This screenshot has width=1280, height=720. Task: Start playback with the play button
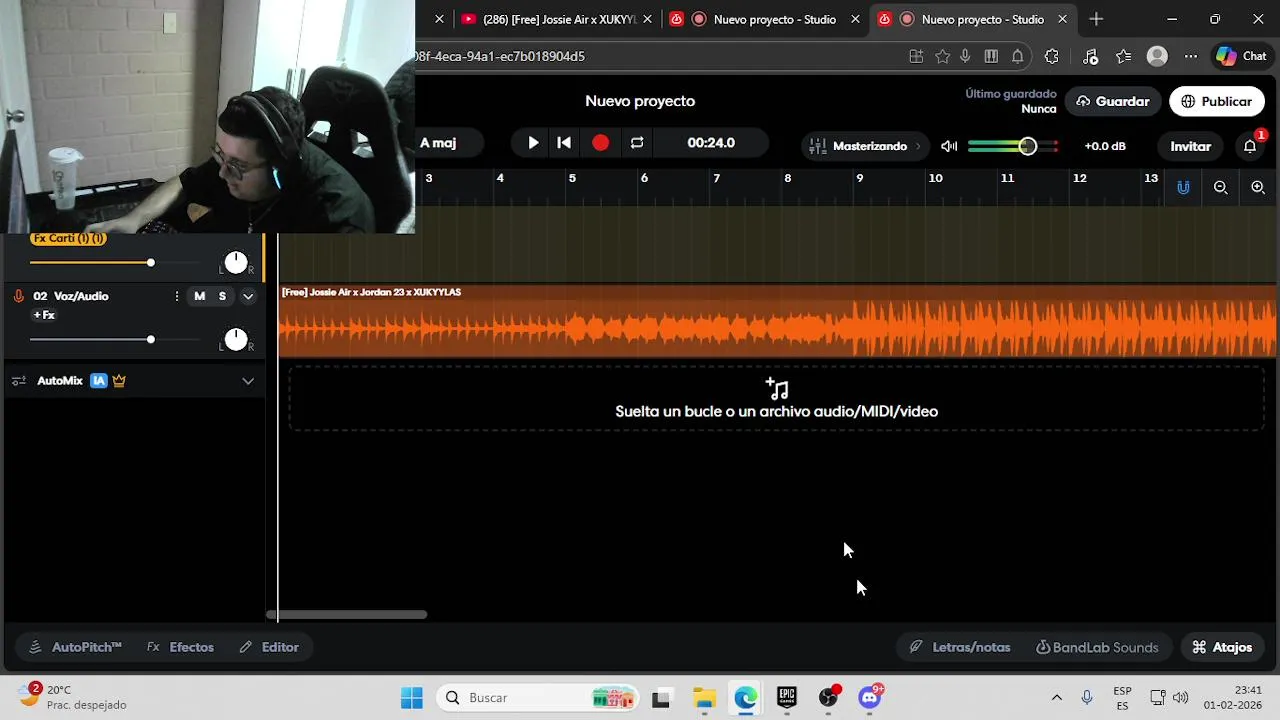point(533,143)
